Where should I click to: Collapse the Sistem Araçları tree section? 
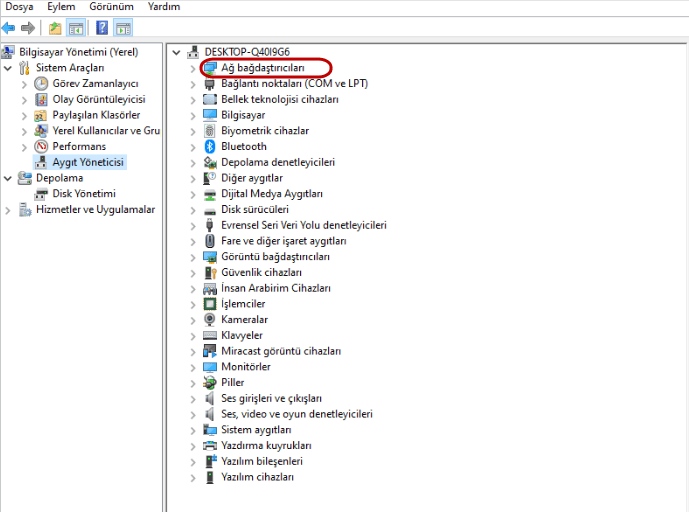pos(9,68)
